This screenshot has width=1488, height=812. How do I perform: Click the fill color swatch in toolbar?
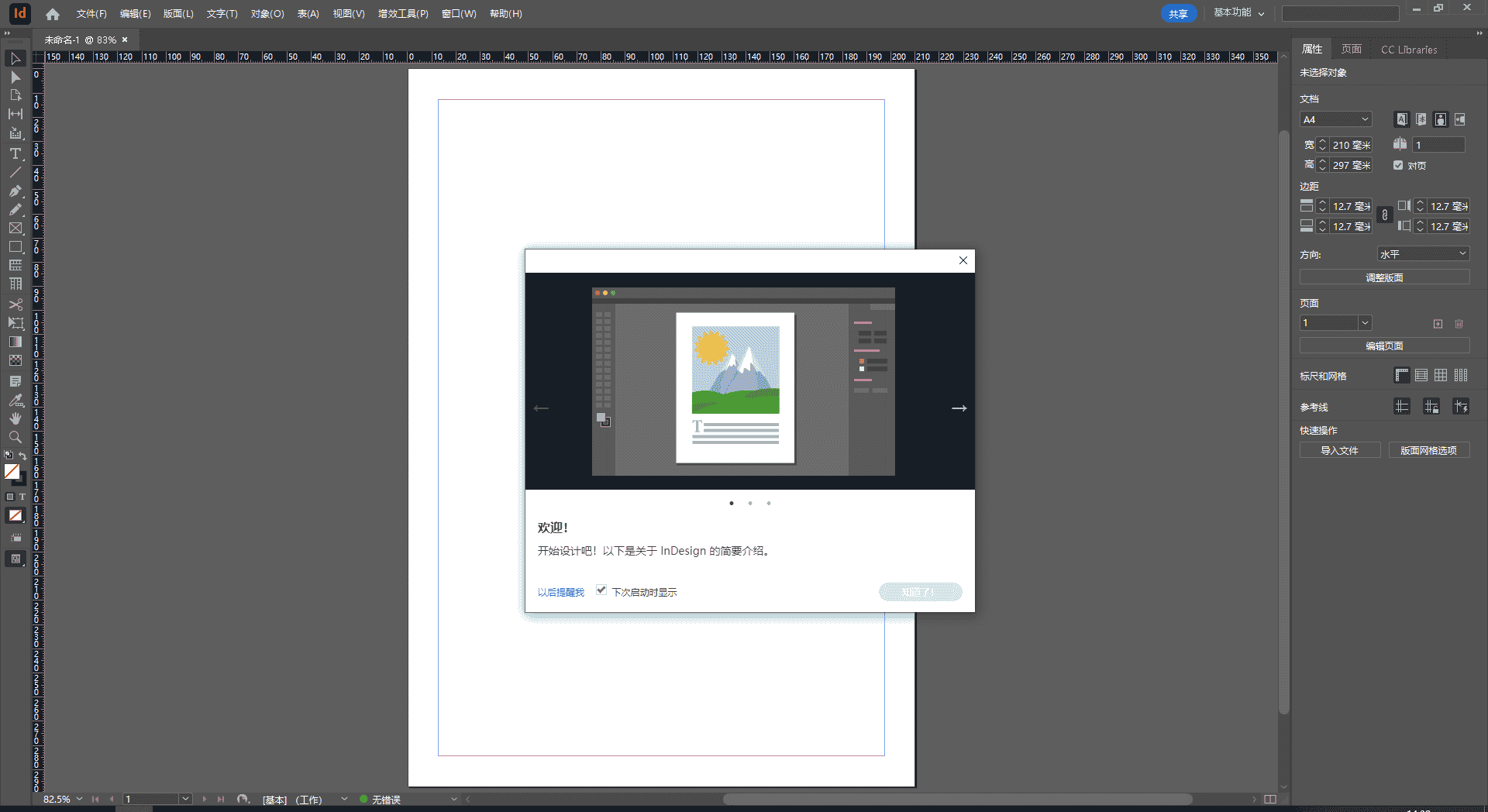click(12, 471)
